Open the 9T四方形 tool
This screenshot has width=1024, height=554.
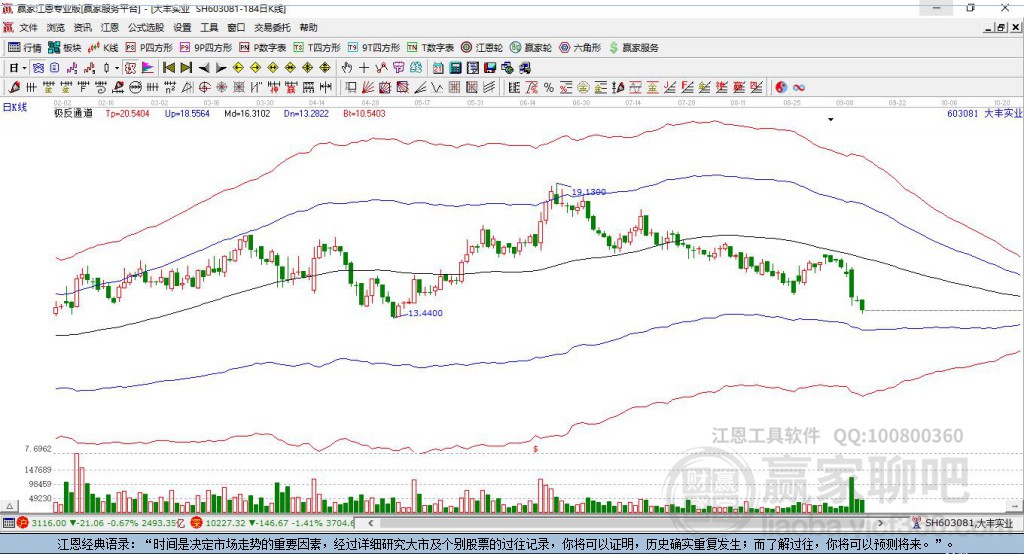(x=373, y=48)
